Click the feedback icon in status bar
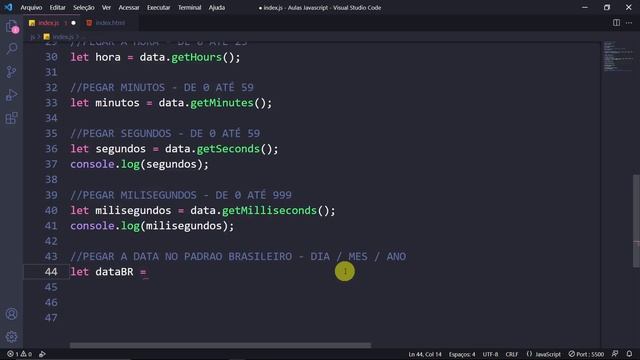The height and width of the screenshot is (360, 640). coord(615,354)
